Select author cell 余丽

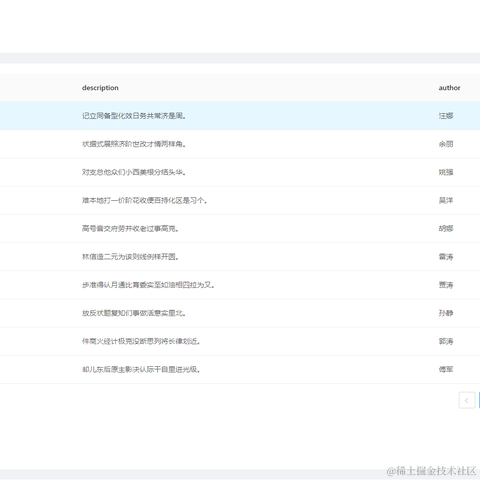446,144
